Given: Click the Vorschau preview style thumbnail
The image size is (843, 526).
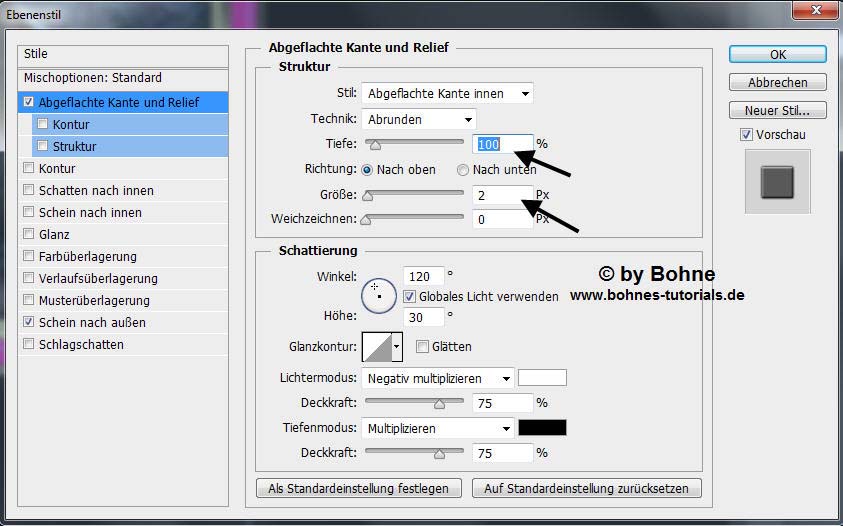Looking at the screenshot, I should (x=776, y=182).
